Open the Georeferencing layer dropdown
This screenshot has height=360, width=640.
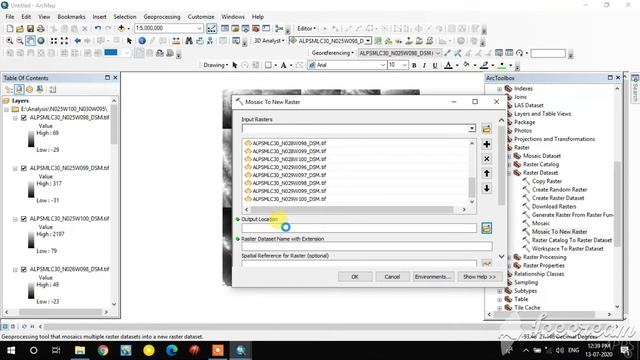click(438, 53)
